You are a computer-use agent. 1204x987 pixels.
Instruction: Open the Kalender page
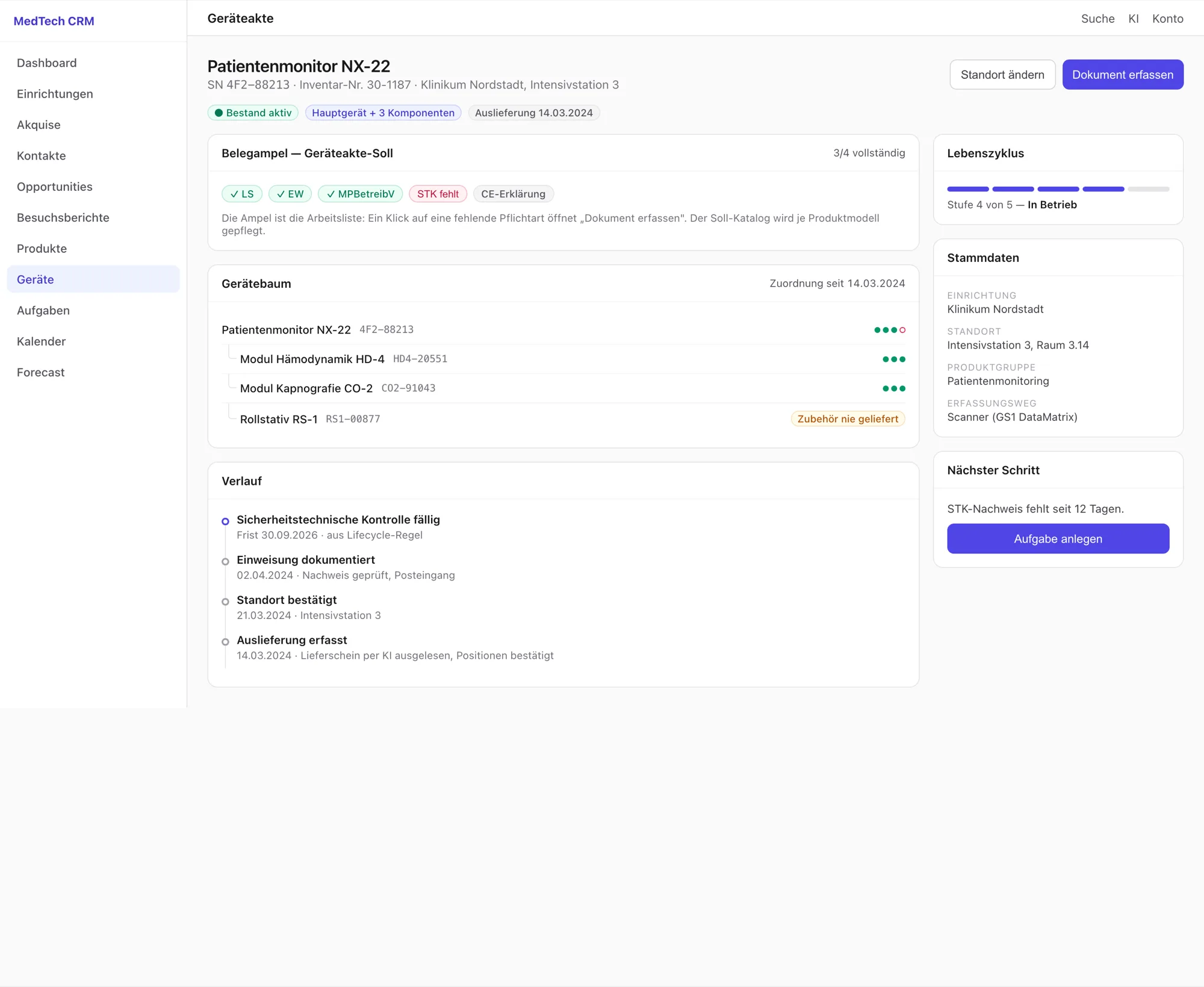(x=93, y=341)
